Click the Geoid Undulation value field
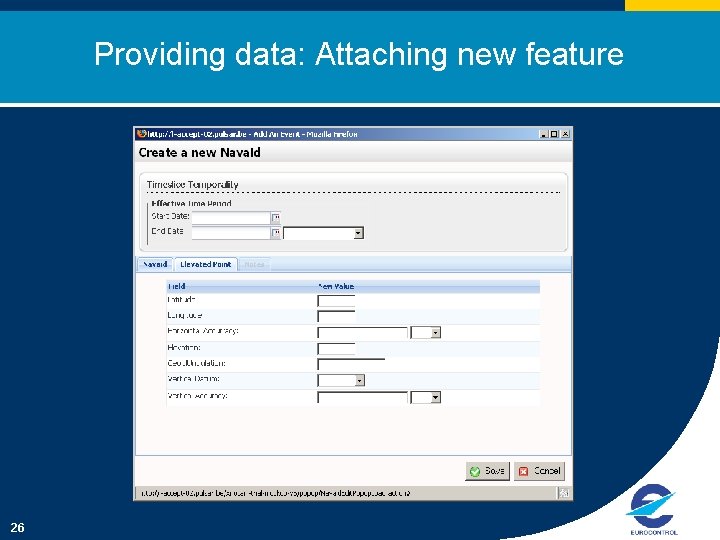Screen dimensions: 720x540 [351, 365]
